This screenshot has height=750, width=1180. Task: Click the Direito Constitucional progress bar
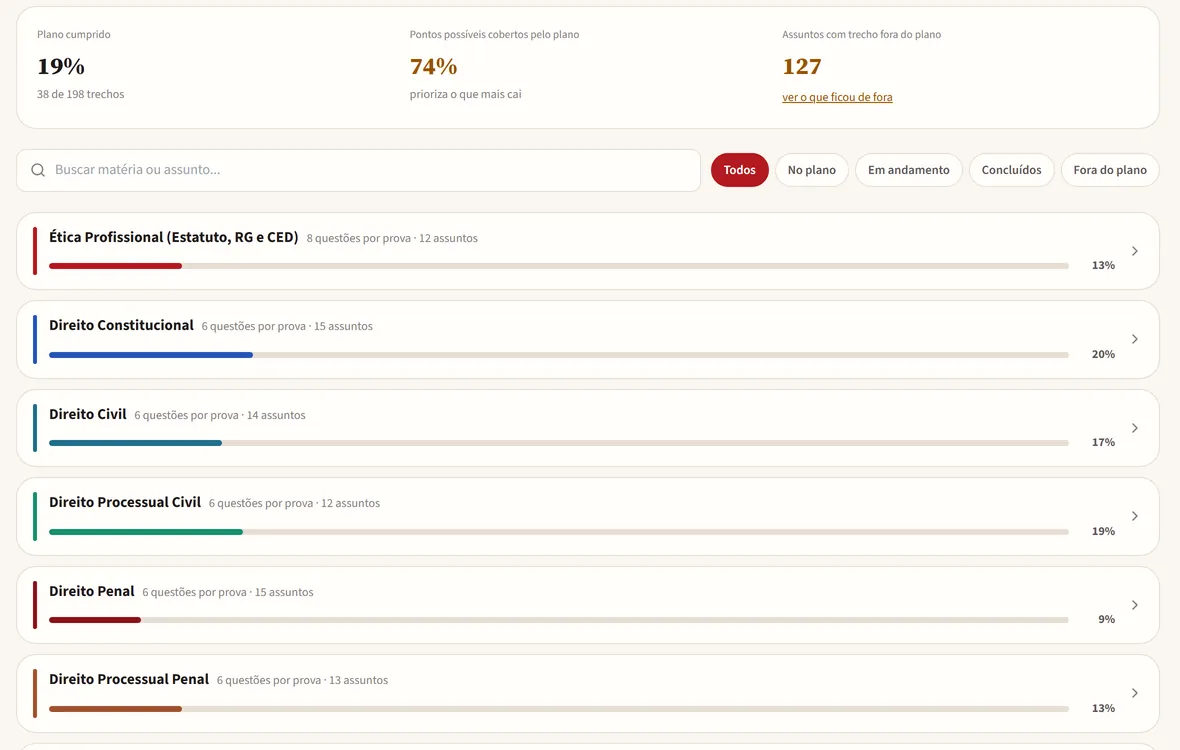[x=558, y=354]
